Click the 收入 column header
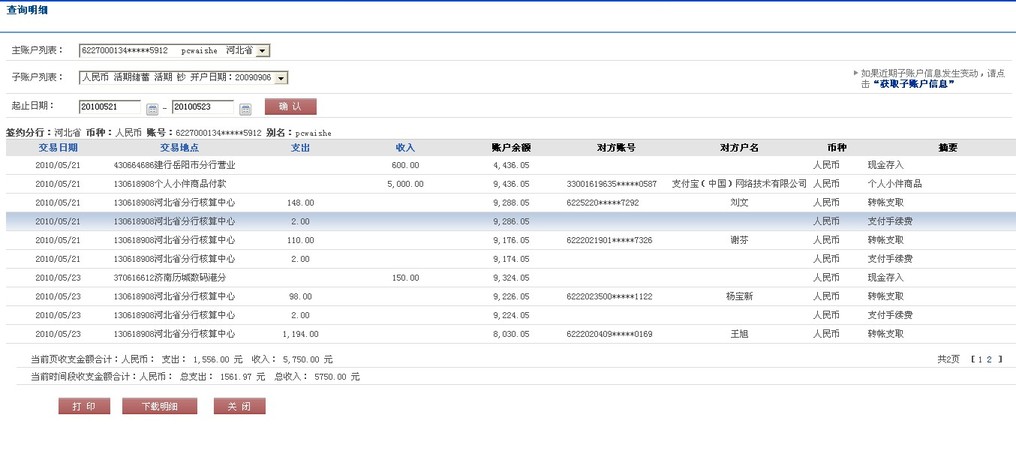Image resolution: width=1016 pixels, height=457 pixels. pos(405,148)
